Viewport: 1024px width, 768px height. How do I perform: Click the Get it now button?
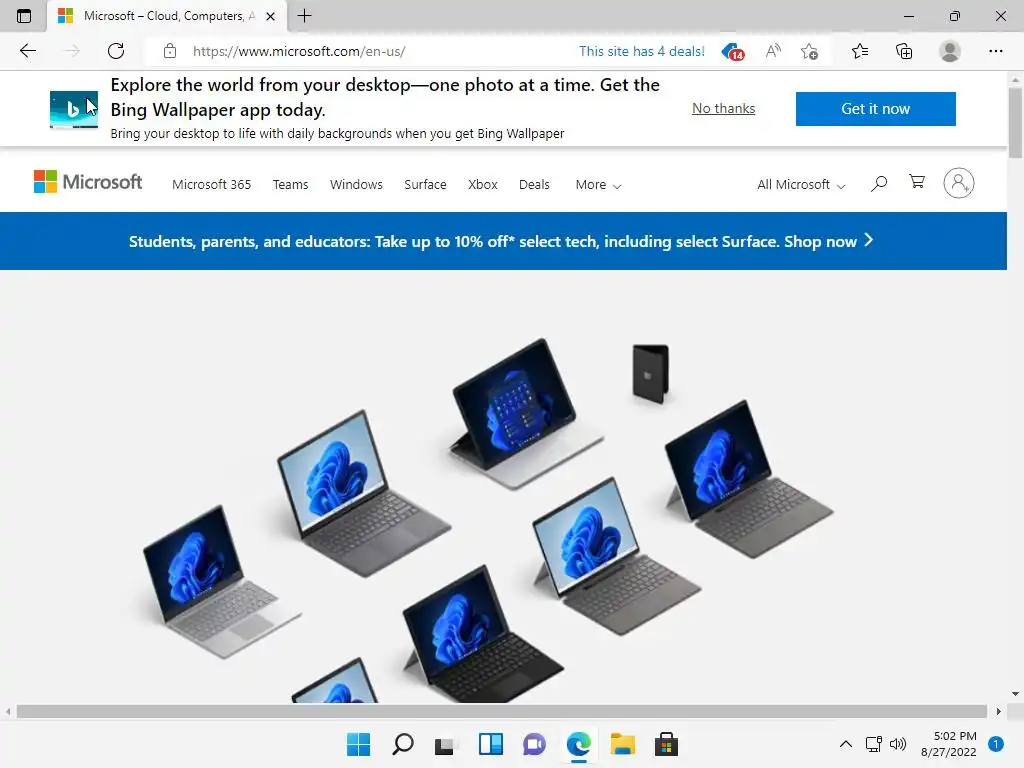[875, 109]
